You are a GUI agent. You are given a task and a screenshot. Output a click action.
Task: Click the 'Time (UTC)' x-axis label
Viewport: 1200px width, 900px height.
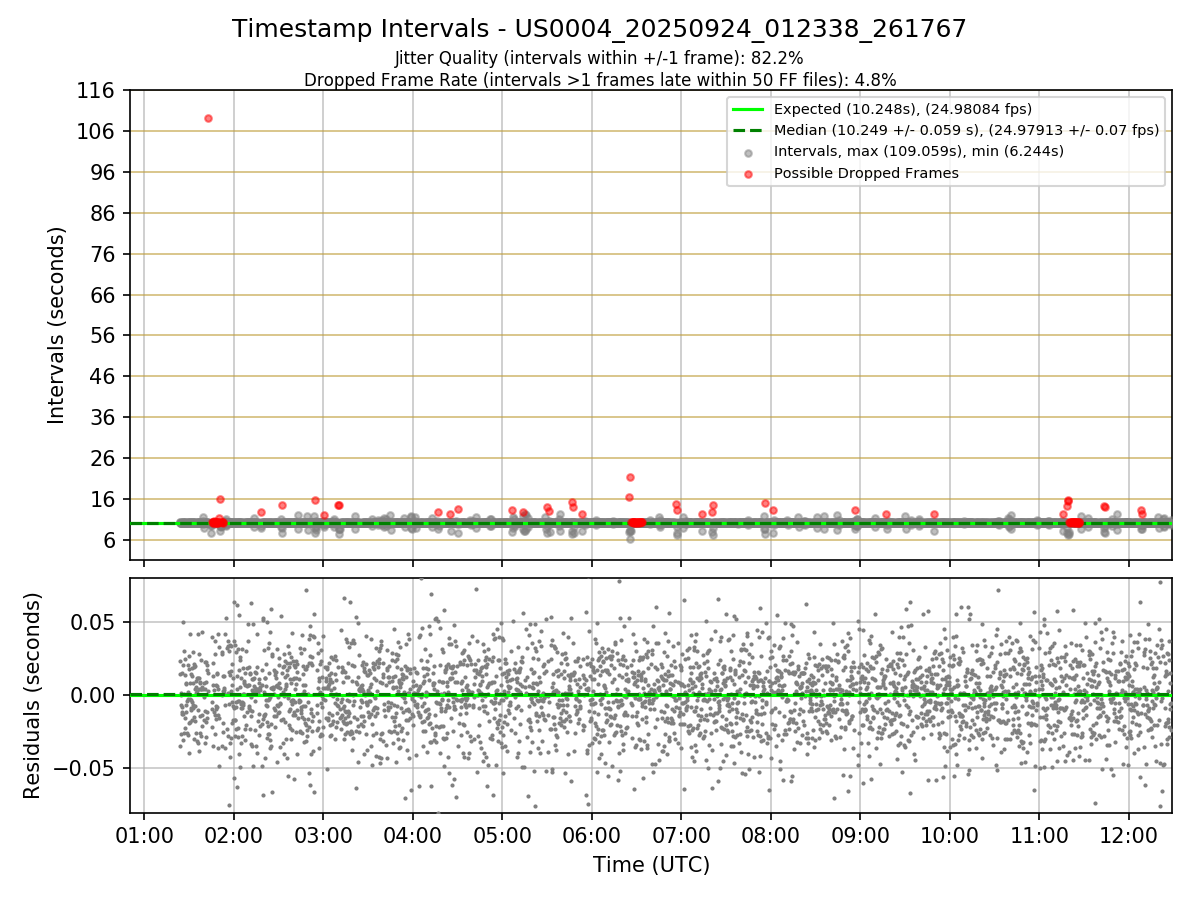651,864
